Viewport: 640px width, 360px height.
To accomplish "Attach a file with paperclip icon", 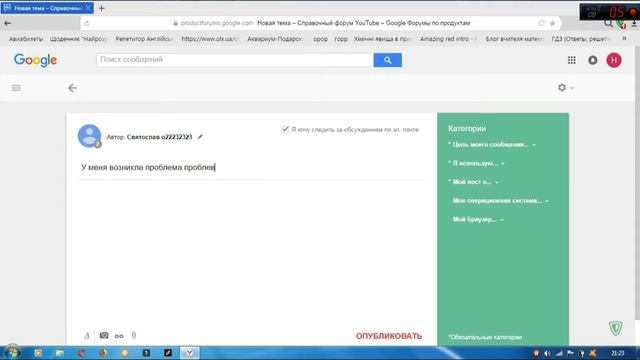I will (134, 336).
